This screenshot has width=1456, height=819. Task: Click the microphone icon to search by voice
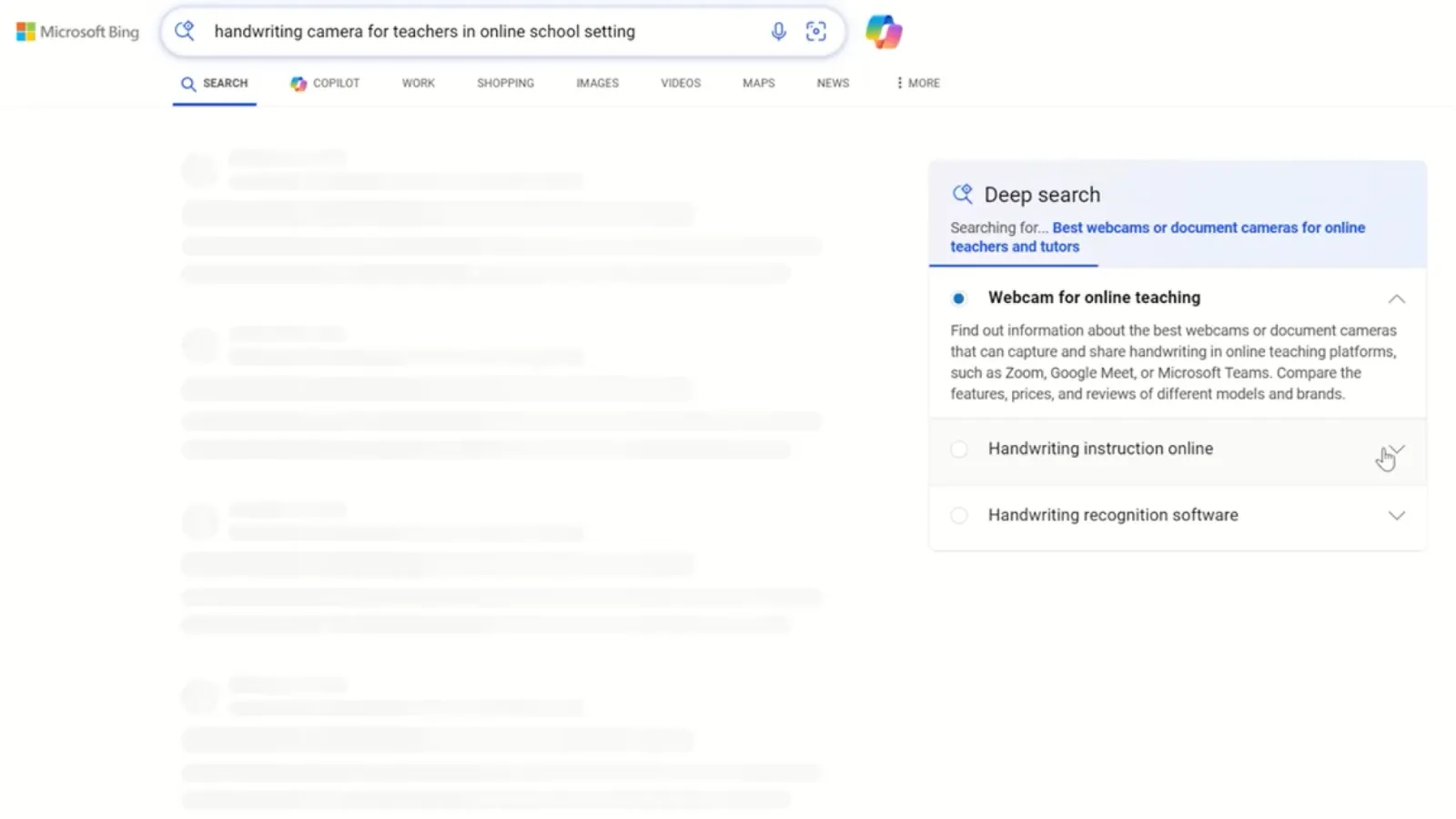click(x=778, y=31)
